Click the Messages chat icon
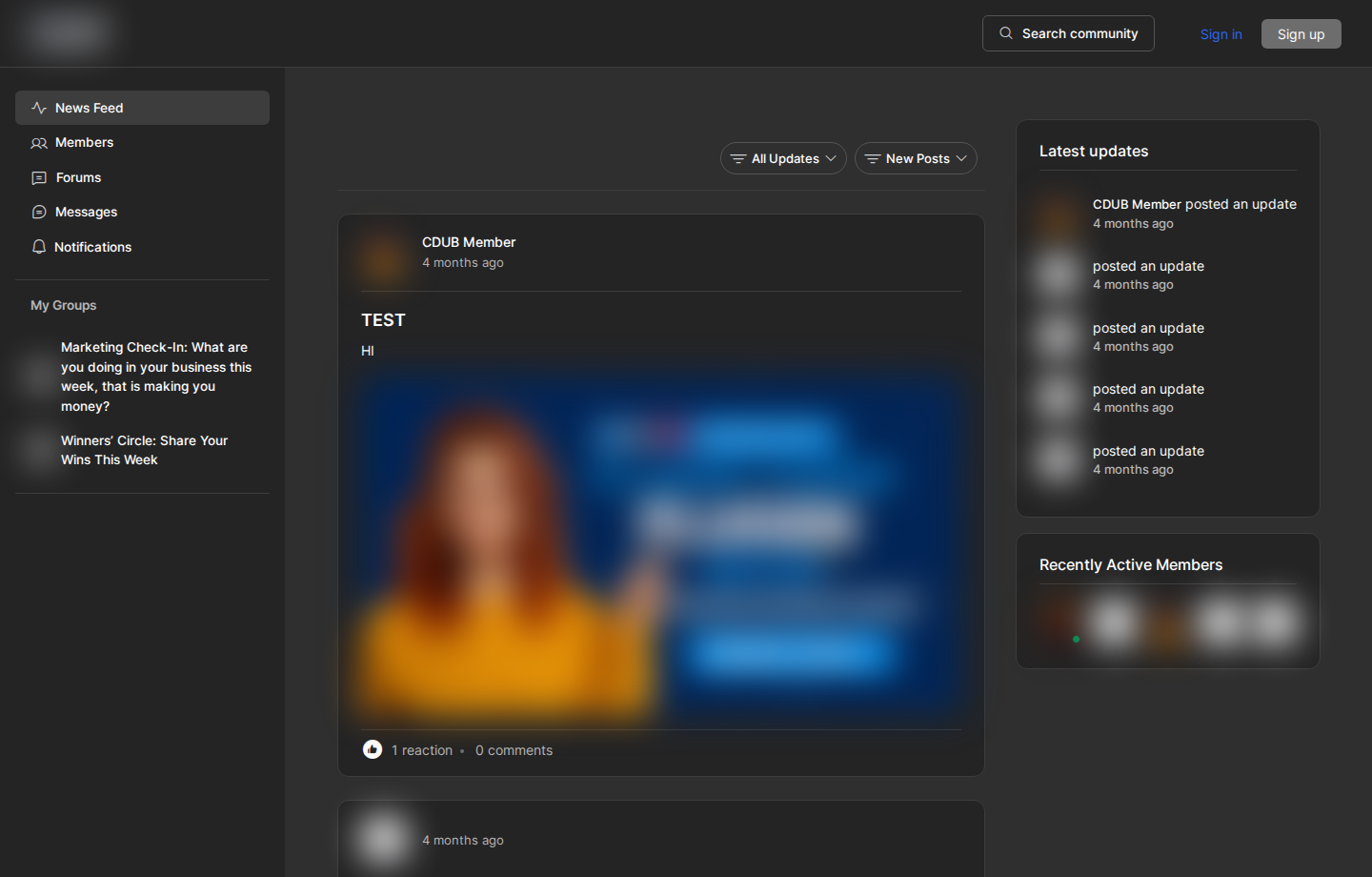The width and height of the screenshot is (1372, 877). click(39, 212)
